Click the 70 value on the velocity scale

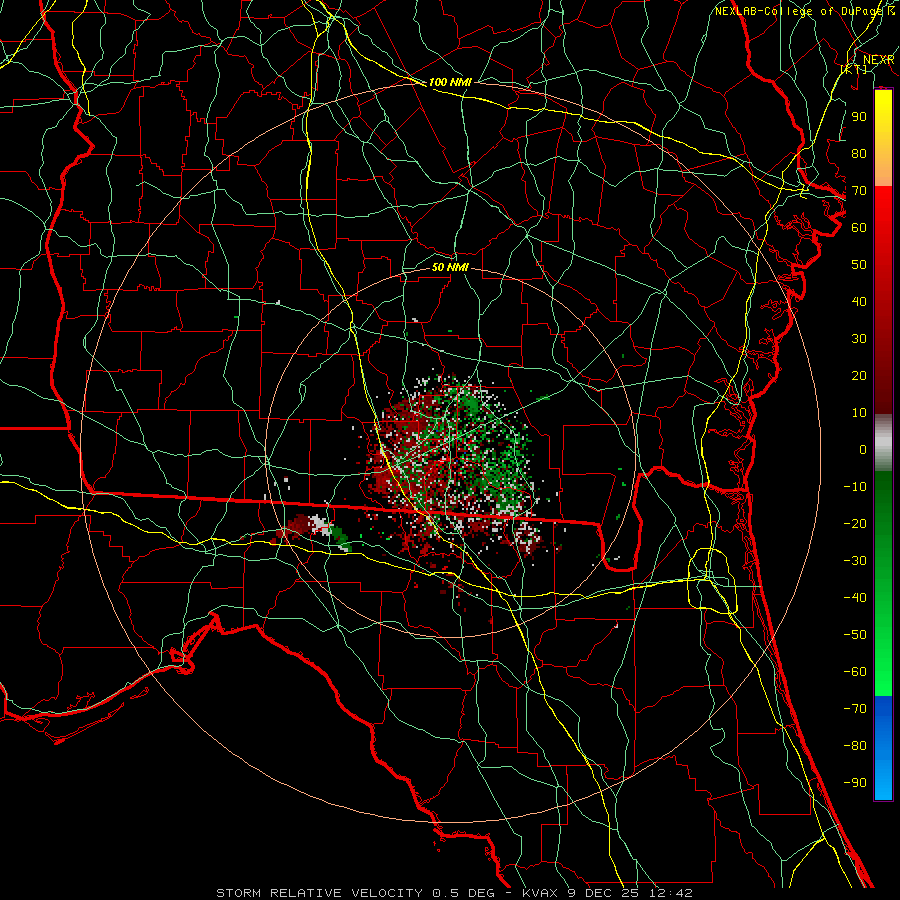(x=859, y=191)
